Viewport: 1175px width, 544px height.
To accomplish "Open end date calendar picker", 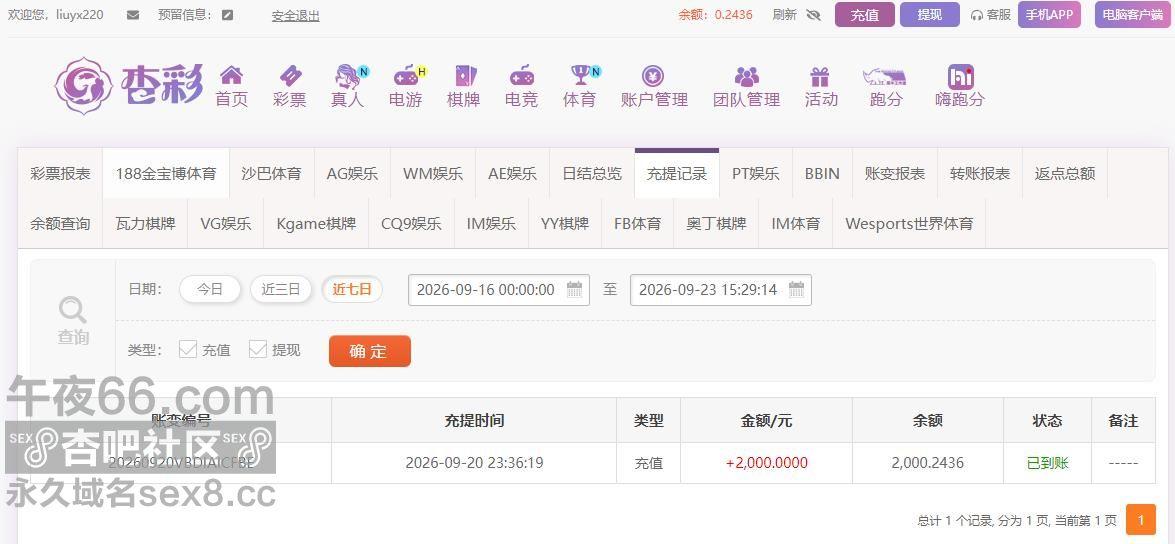I will tap(797, 289).
